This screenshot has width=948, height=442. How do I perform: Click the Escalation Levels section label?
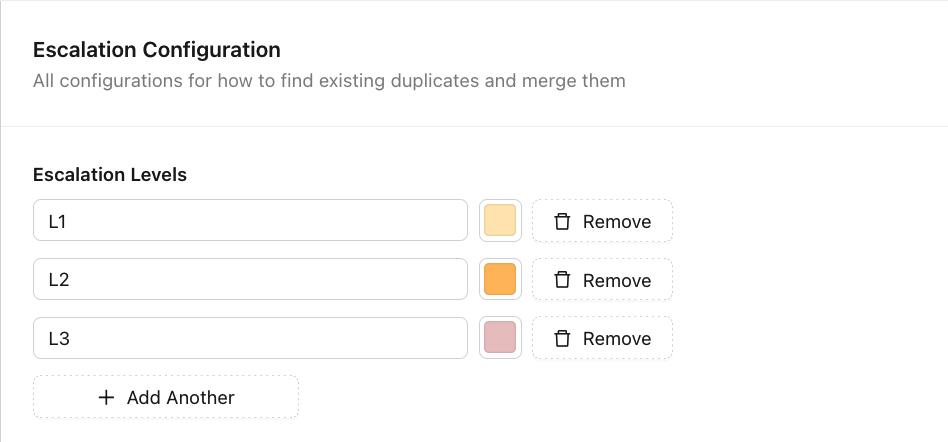coord(110,175)
